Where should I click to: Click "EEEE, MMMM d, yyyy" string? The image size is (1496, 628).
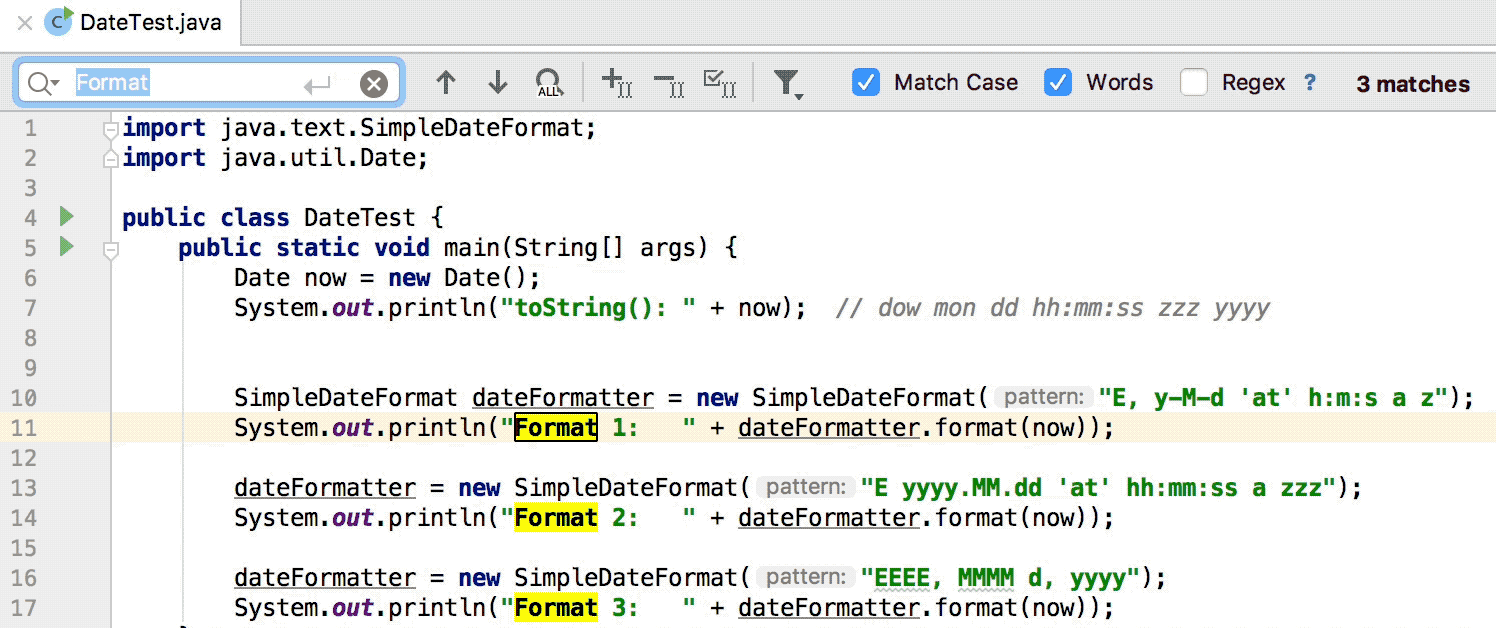coord(1000,578)
